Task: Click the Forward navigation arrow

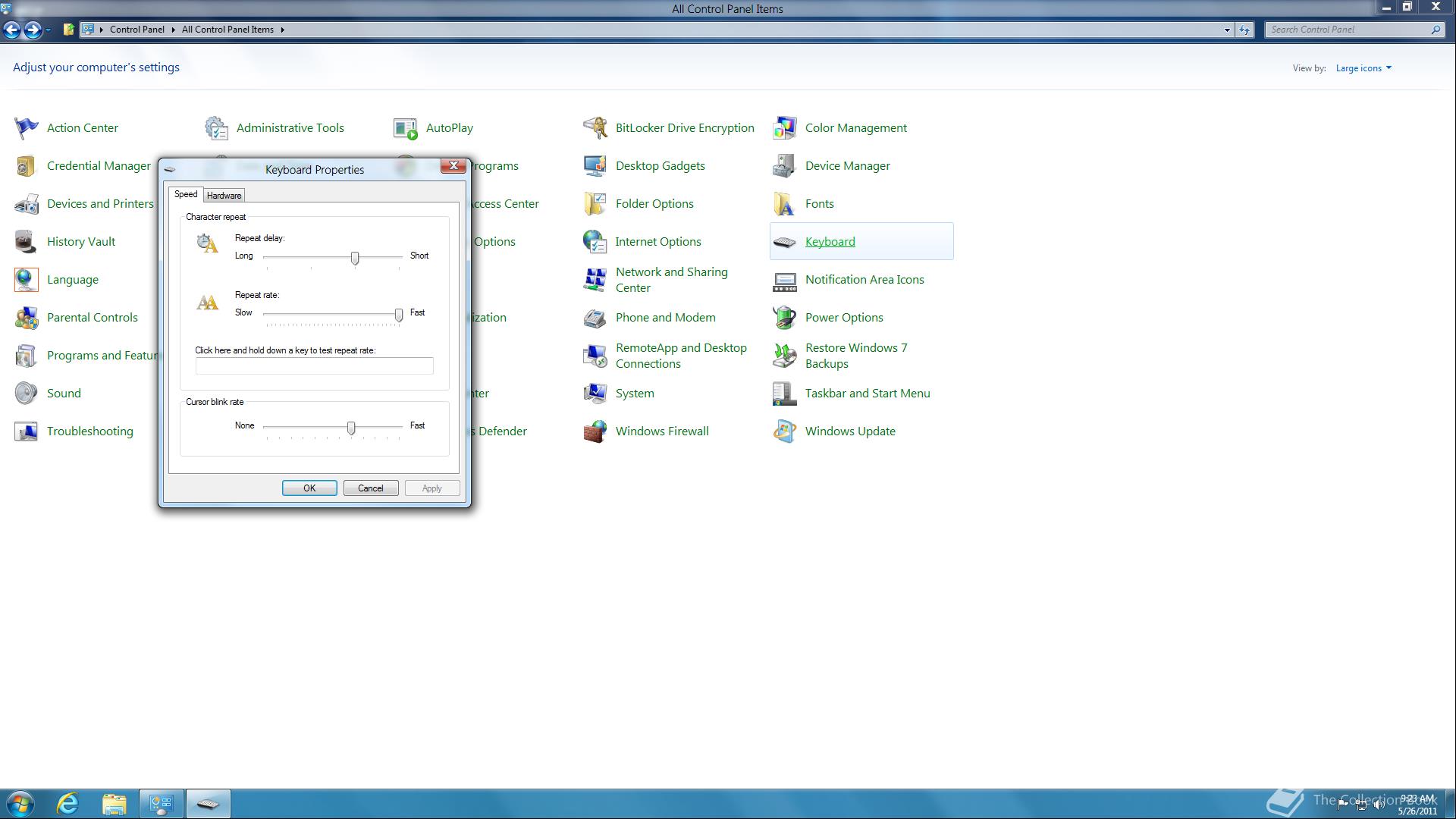Action: coord(33,30)
